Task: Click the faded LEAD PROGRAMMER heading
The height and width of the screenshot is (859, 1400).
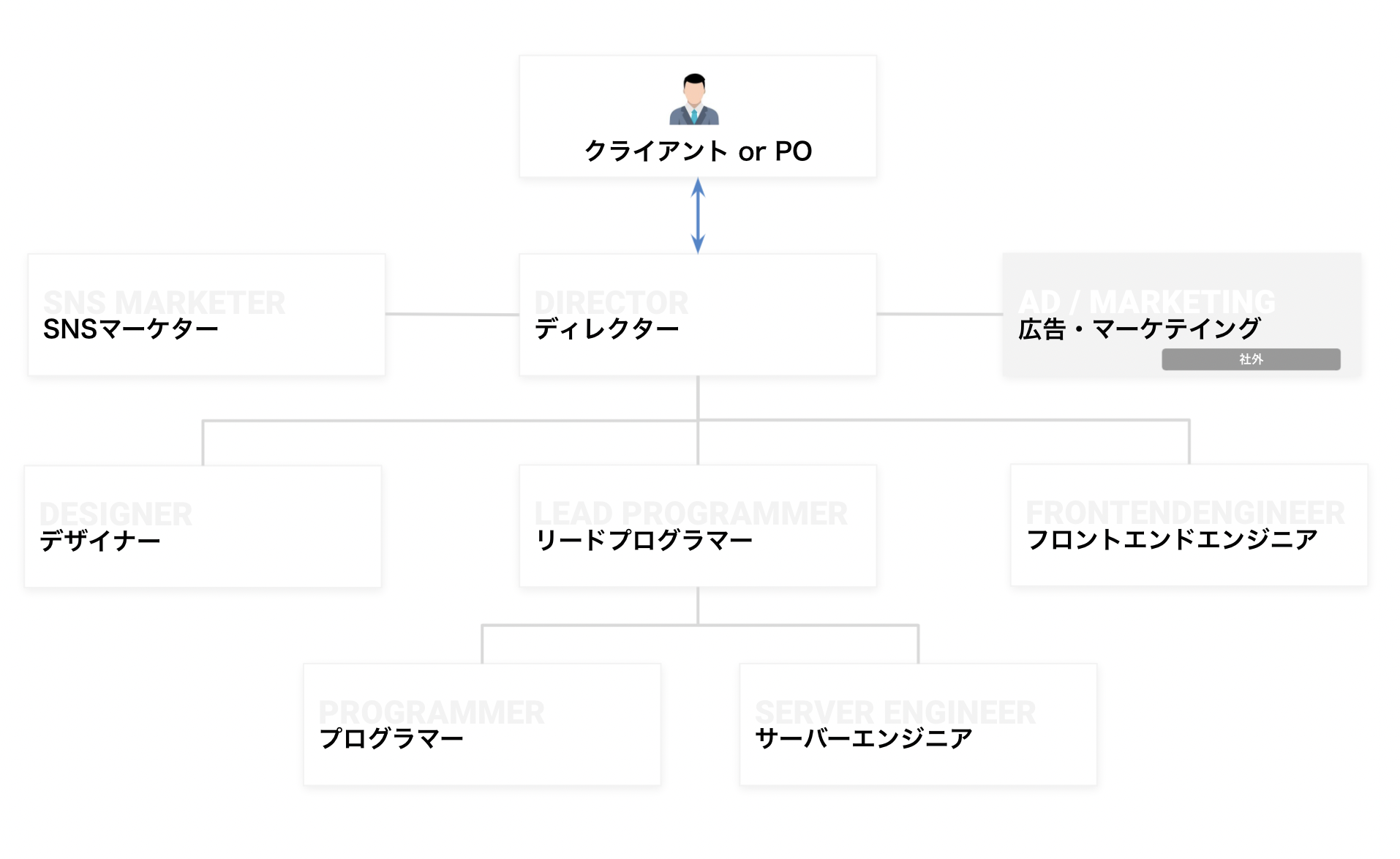Action: [x=691, y=513]
